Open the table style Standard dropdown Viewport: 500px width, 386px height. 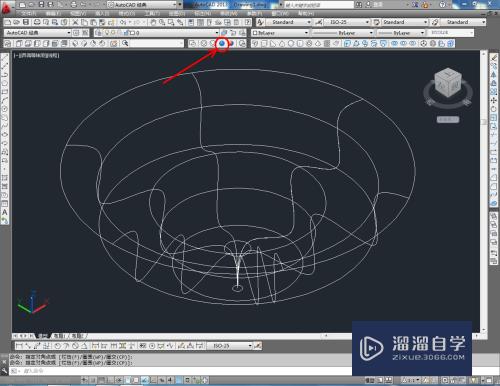[x=404, y=22]
